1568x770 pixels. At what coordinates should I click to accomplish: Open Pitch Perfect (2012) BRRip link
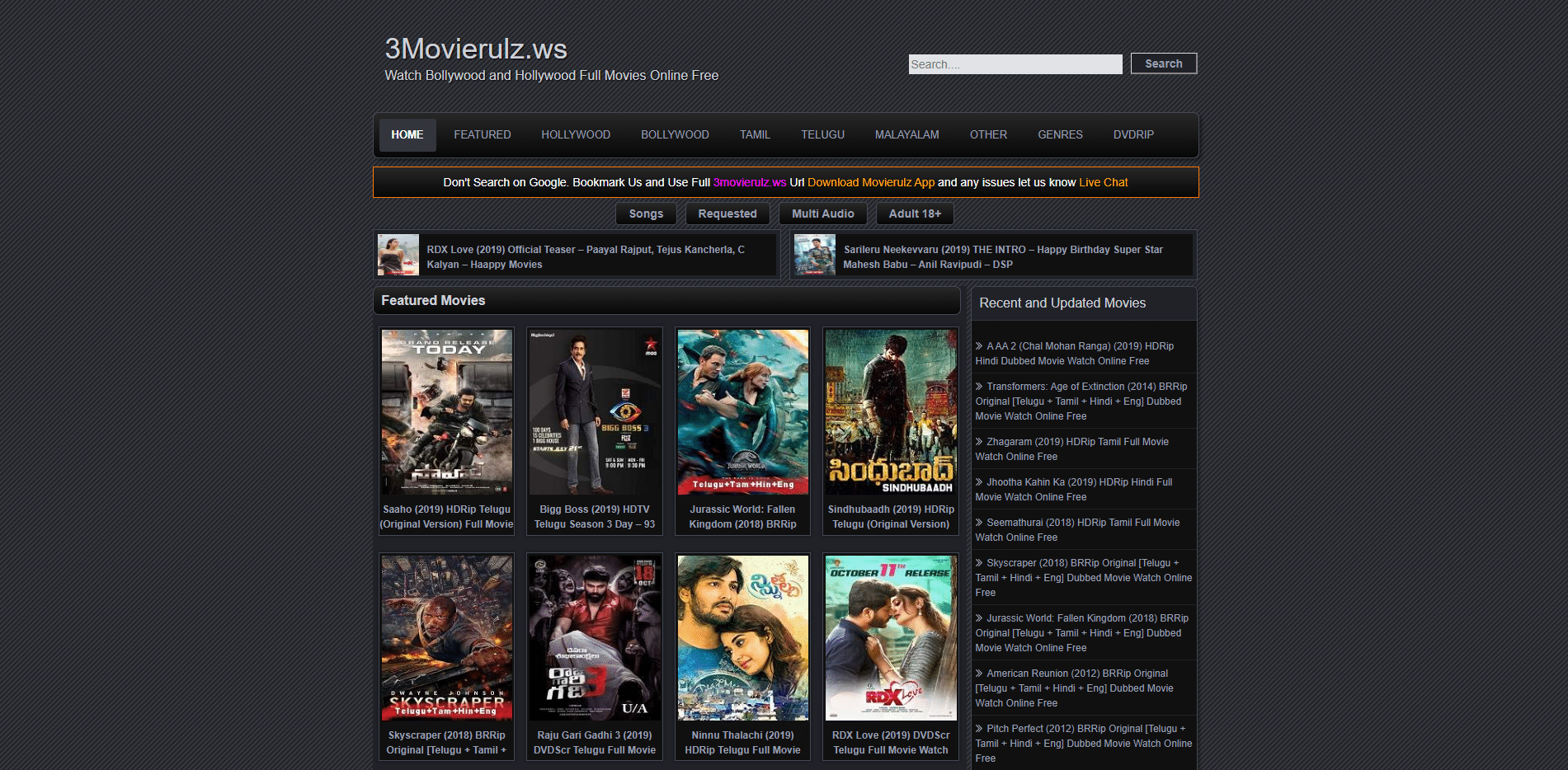1084,744
